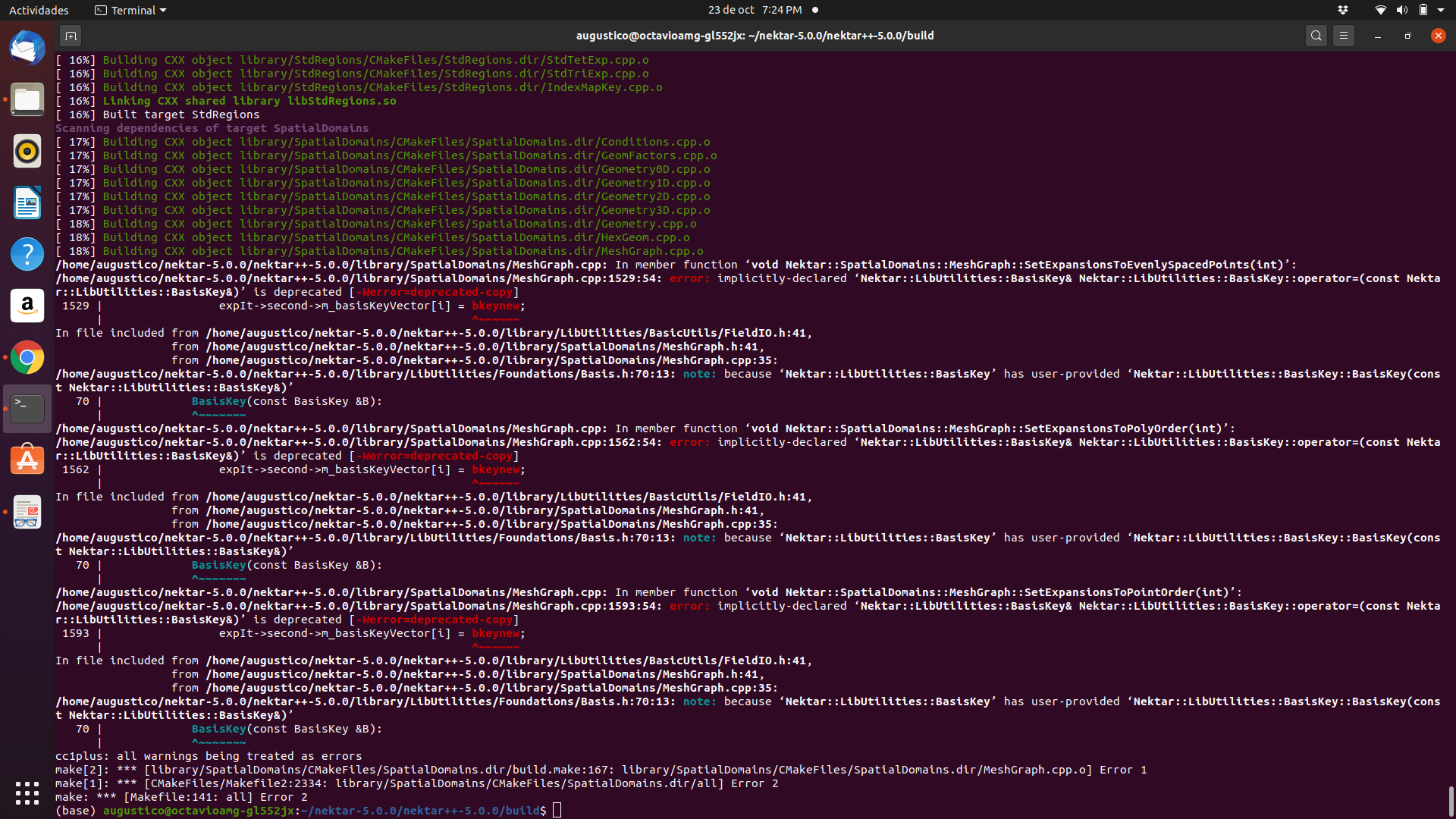
Task: Show applications grid button
Action: tap(27, 793)
